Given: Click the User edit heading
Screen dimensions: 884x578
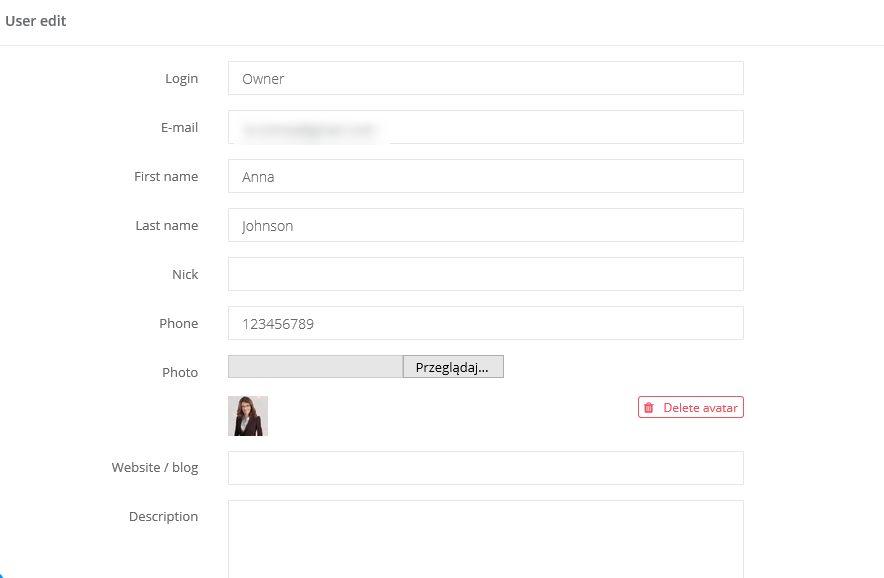Looking at the screenshot, I should click(x=36, y=21).
